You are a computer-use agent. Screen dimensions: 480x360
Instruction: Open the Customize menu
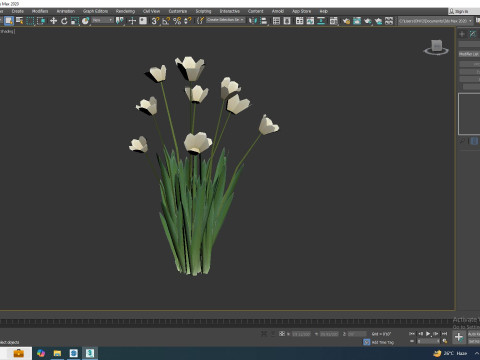178,11
